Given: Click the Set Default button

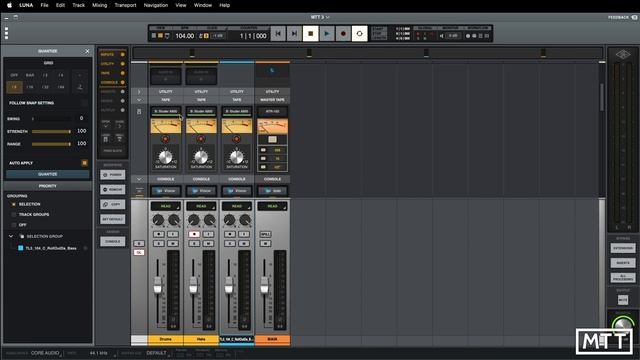Looking at the screenshot, I should [113, 219].
